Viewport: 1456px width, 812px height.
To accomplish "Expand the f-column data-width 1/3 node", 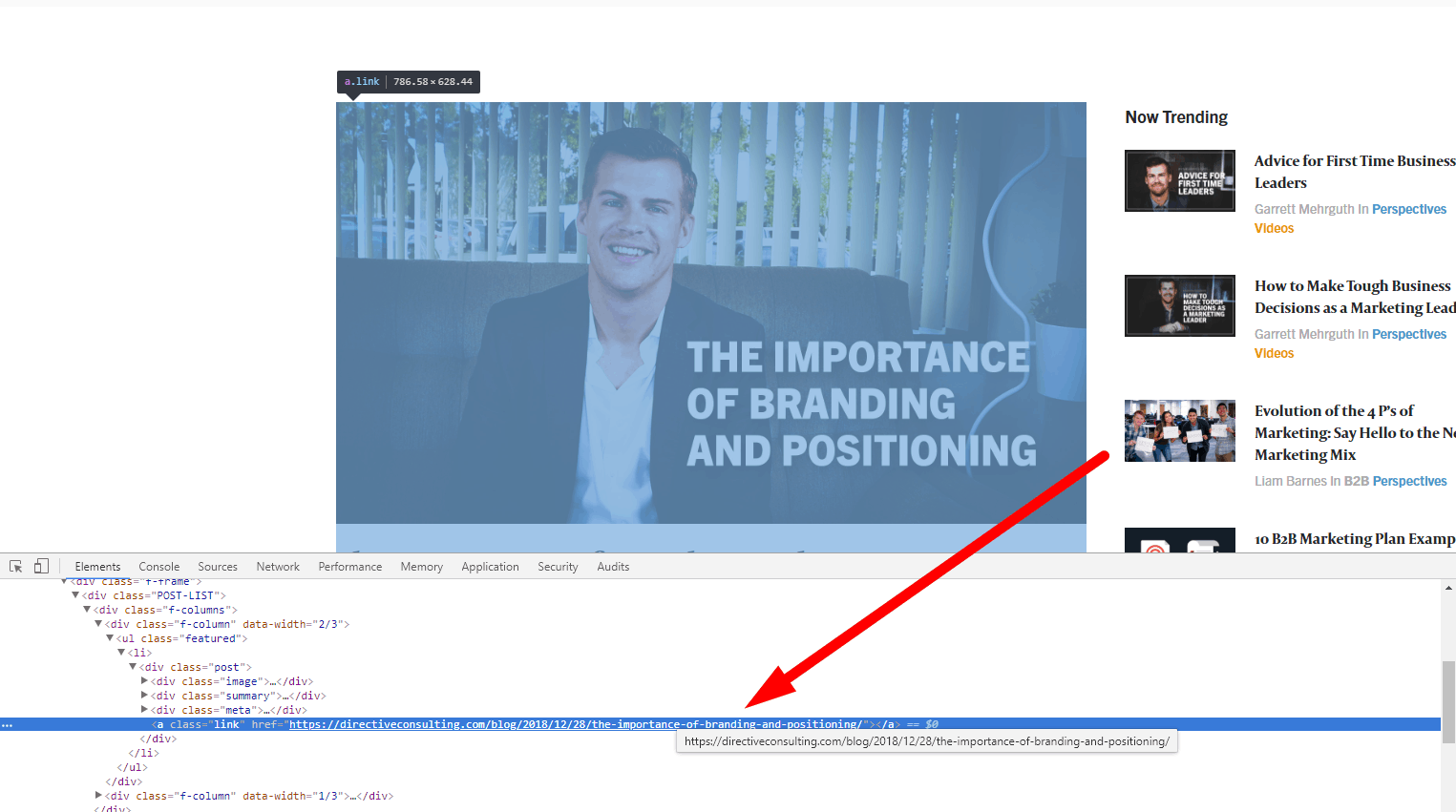I will 98,795.
